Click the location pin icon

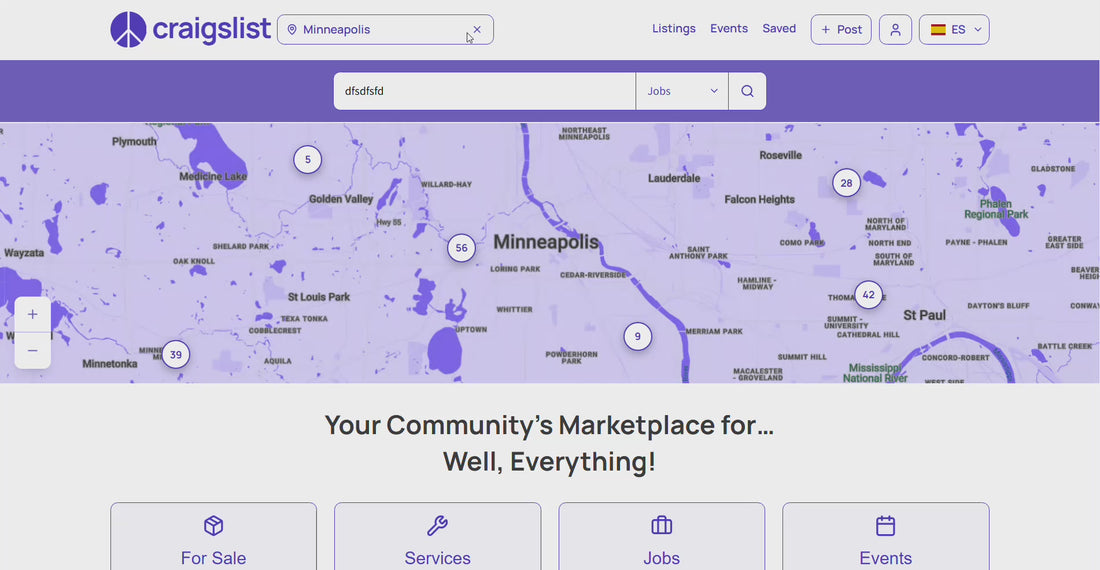(x=292, y=29)
